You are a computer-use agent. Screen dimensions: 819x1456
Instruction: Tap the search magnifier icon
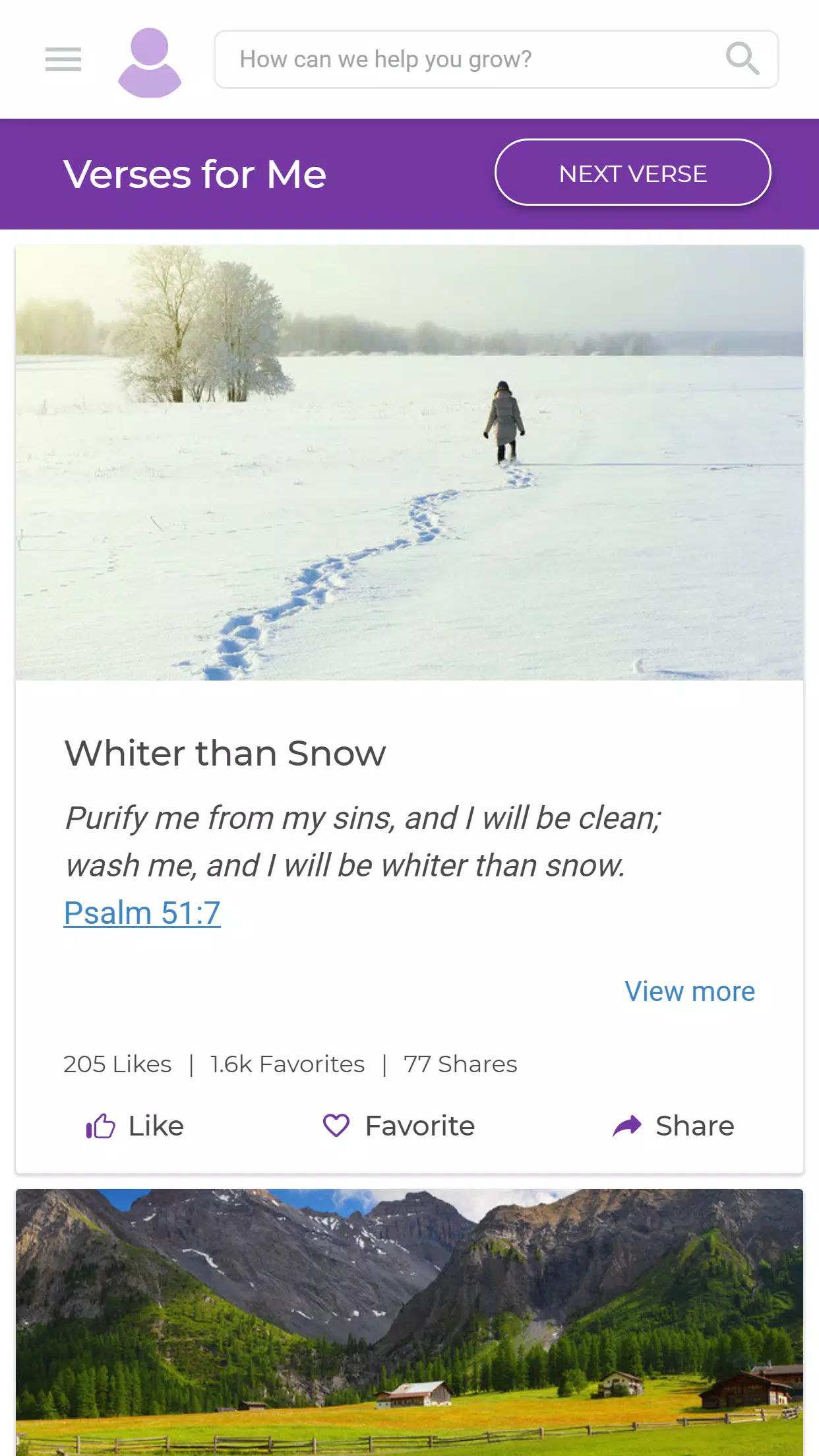pyautogui.click(x=743, y=59)
